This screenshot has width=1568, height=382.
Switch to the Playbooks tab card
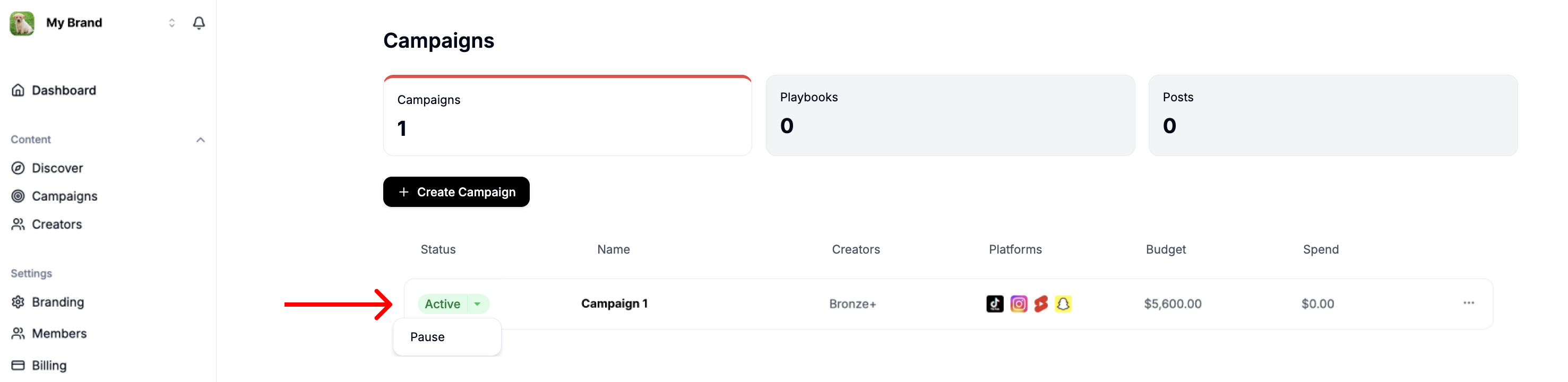tap(950, 115)
